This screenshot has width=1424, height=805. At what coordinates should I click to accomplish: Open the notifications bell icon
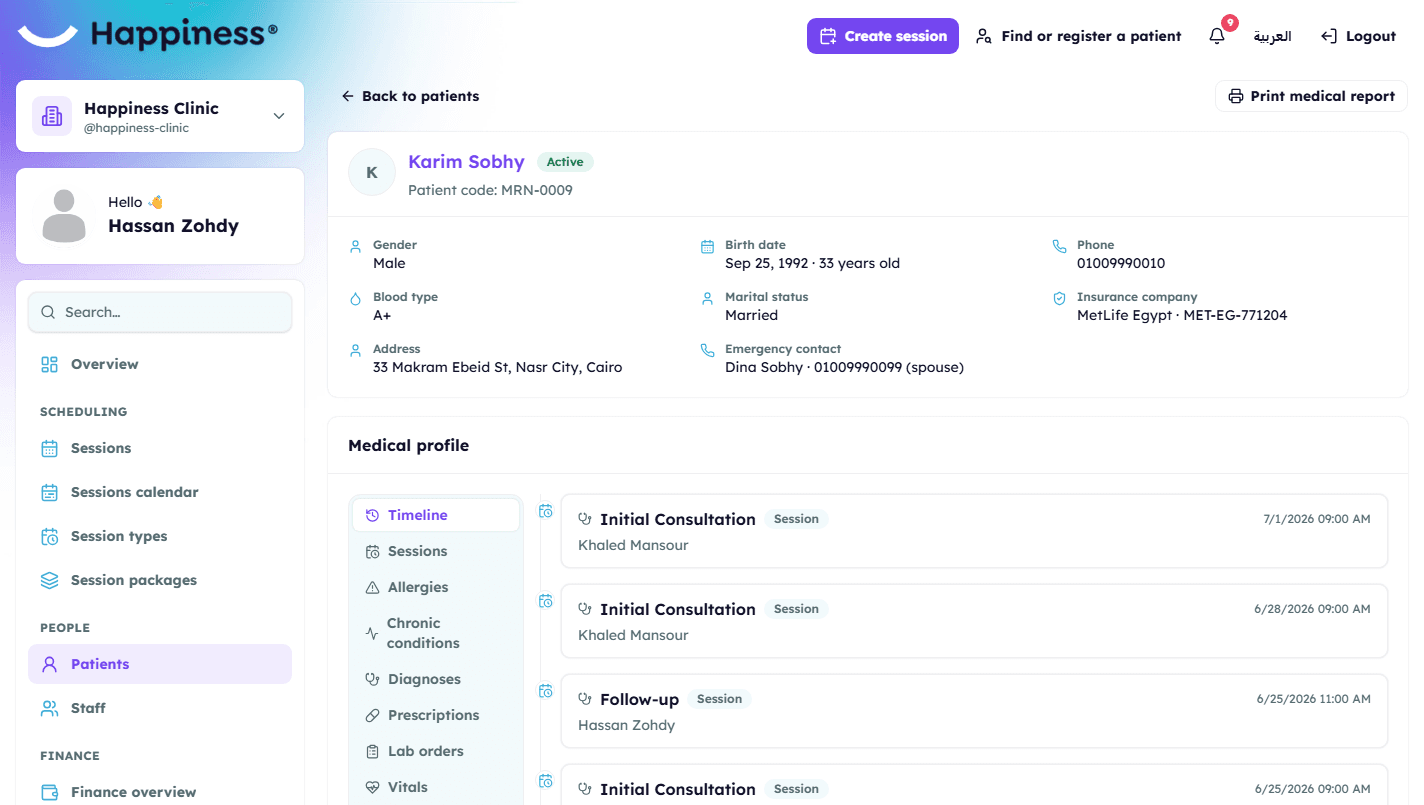point(1217,36)
